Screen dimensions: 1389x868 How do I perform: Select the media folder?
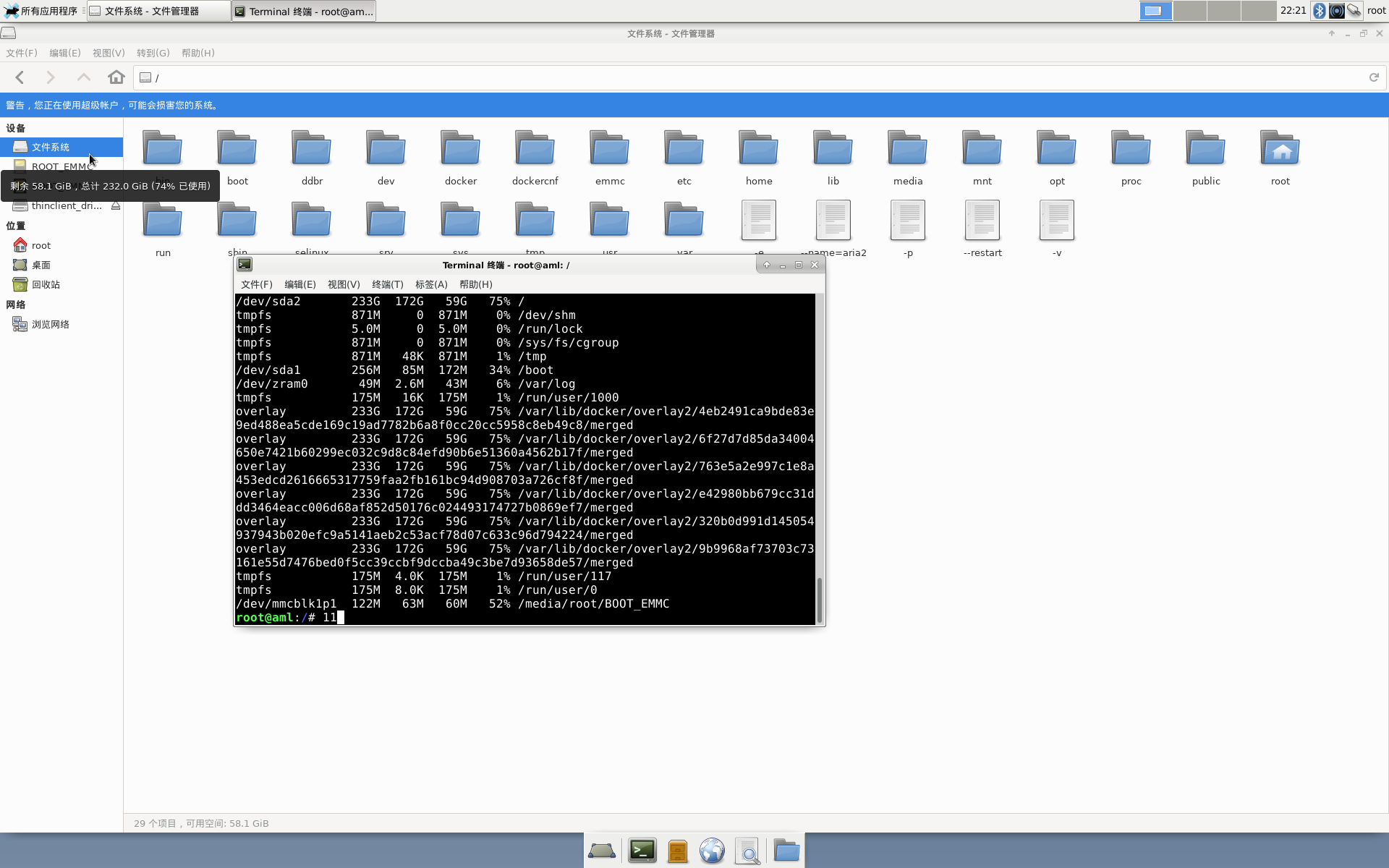[x=908, y=158]
